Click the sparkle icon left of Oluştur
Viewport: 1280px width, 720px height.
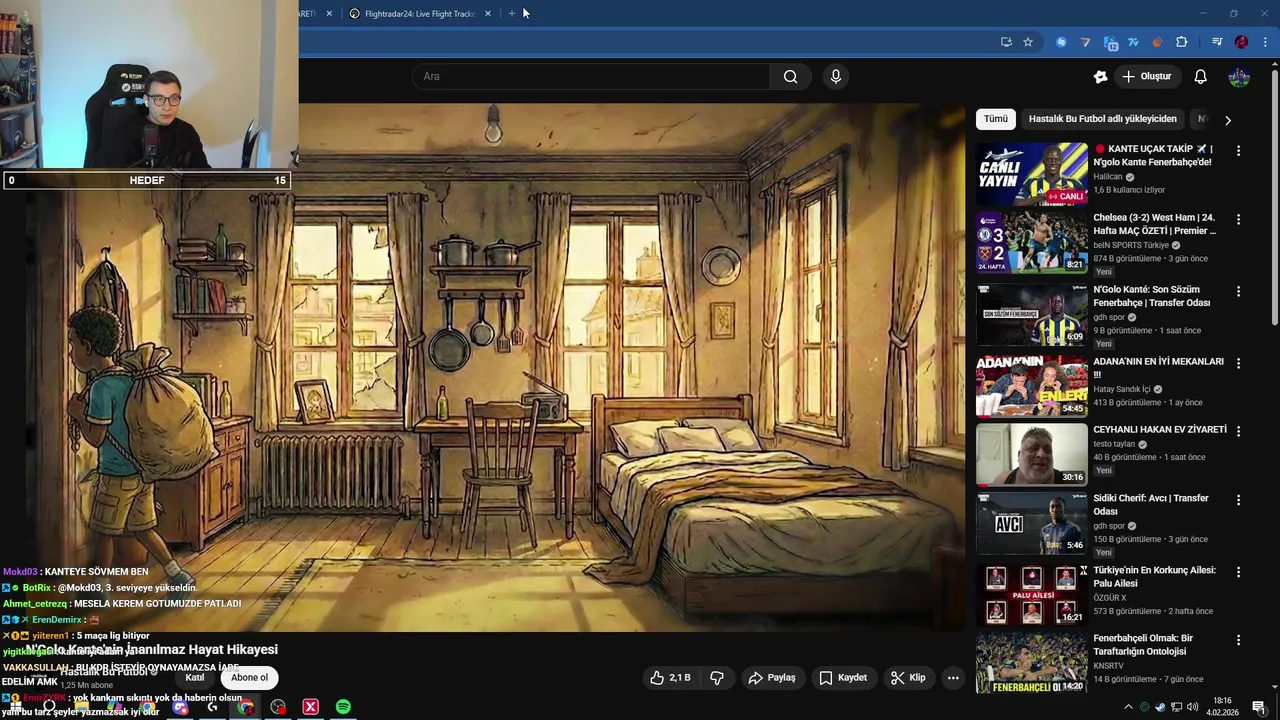(1100, 76)
